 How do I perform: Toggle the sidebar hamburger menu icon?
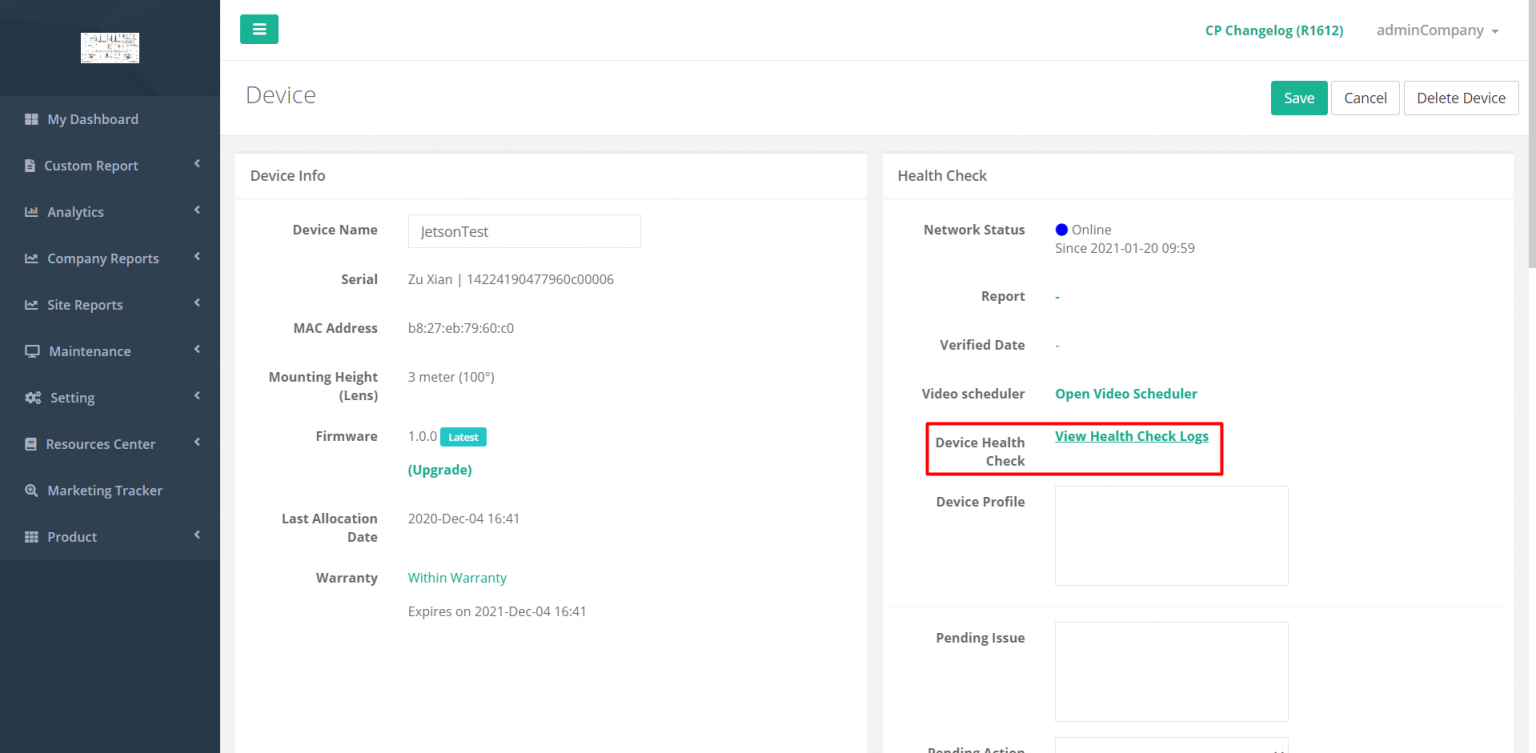[x=259, y=29]
